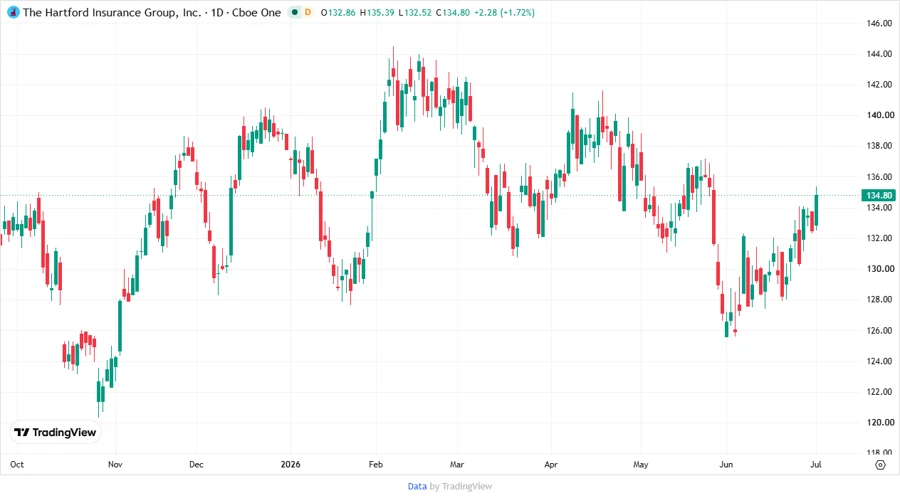The width and height of the screenshot is (900, 498).
Task: Click the 136.00 price axis label
Action: (x=880, y=177)
